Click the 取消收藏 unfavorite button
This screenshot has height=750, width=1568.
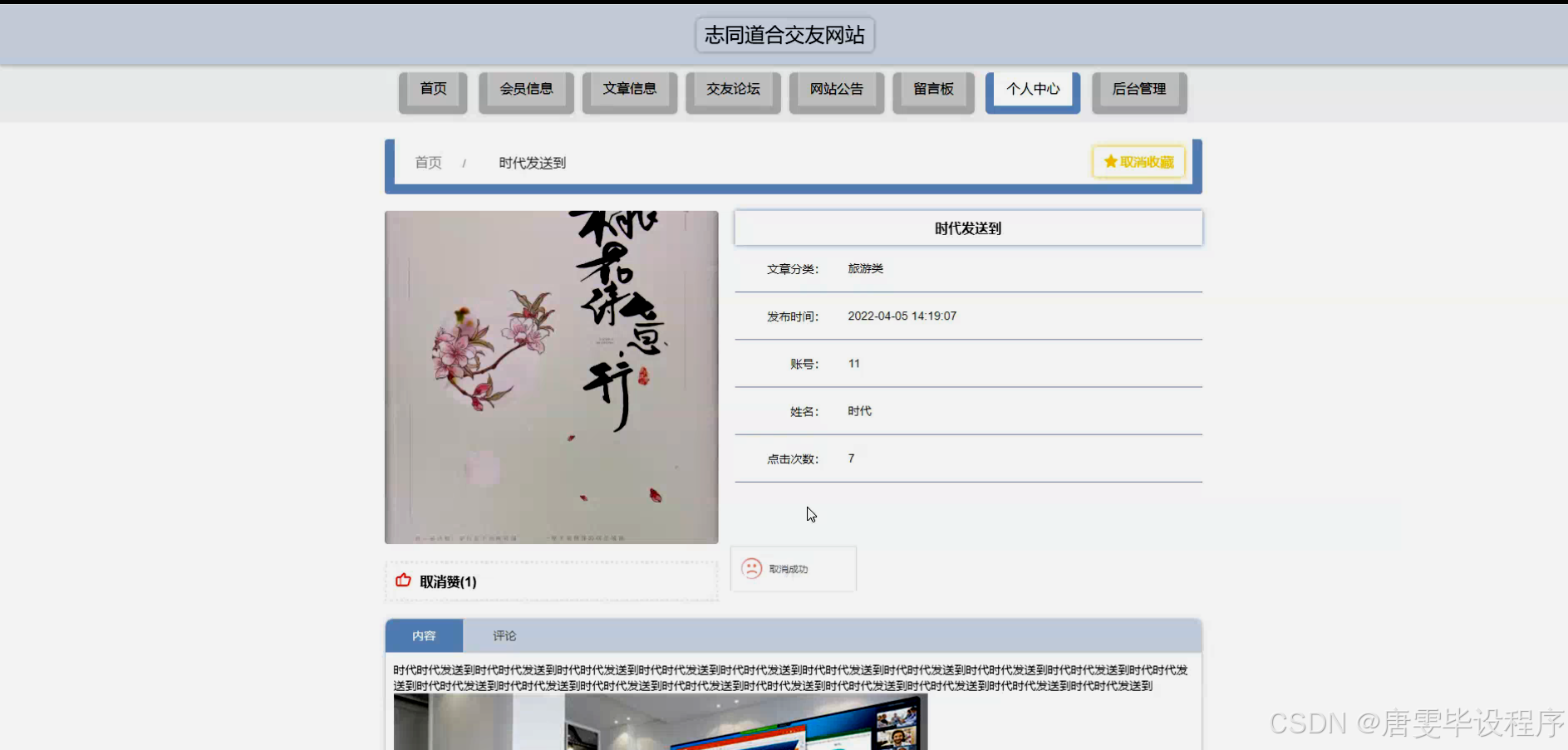[x=1138, y=162]
